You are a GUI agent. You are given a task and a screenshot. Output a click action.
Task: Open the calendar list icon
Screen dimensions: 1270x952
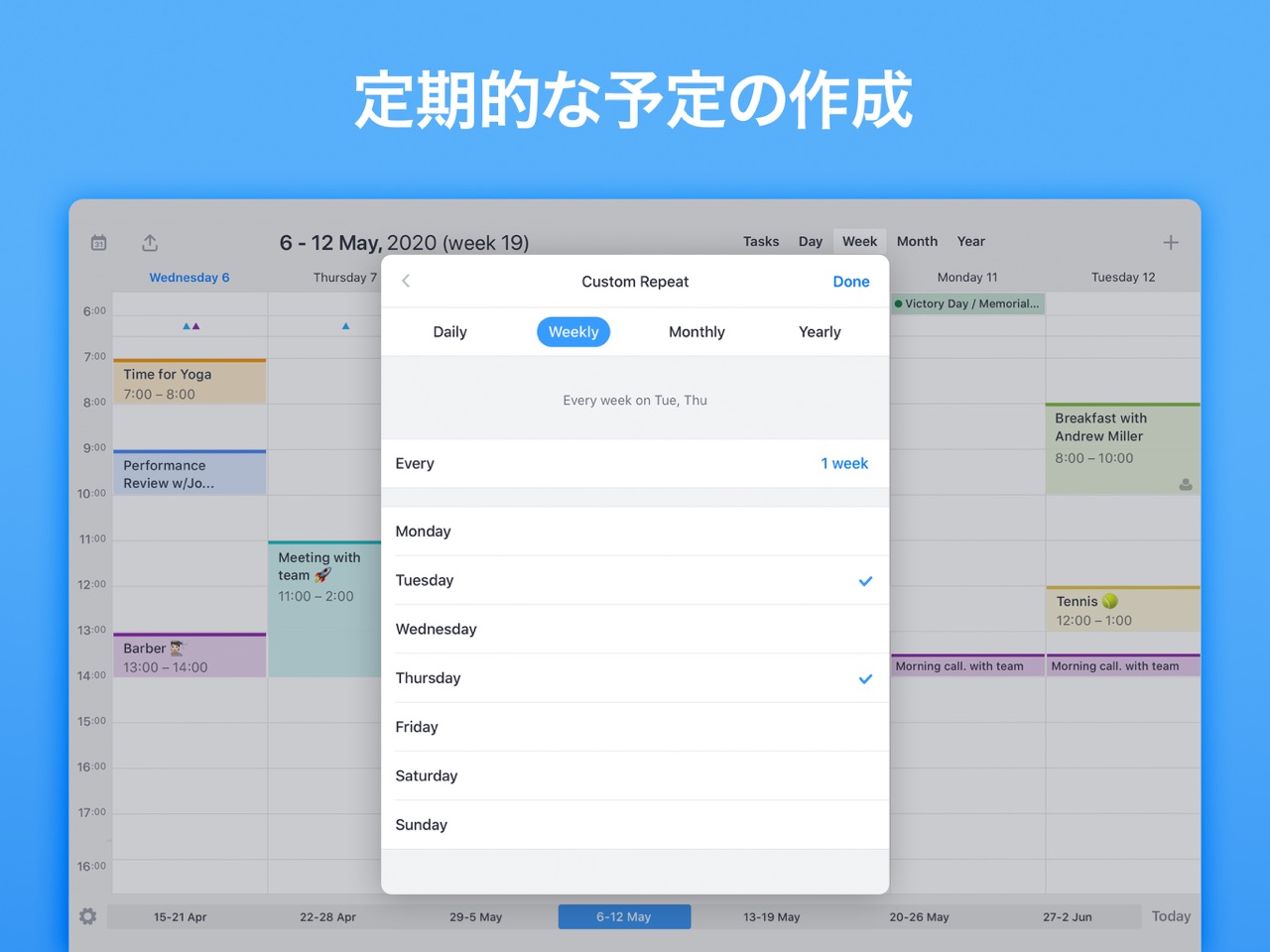tap(99, 242)
